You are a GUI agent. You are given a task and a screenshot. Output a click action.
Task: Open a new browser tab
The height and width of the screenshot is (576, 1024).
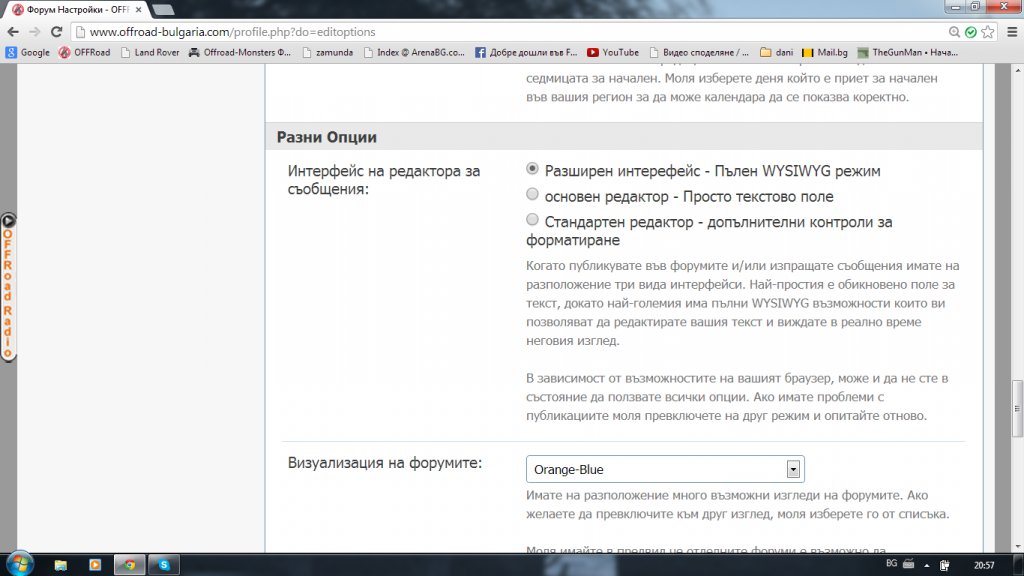coord(163,10)
